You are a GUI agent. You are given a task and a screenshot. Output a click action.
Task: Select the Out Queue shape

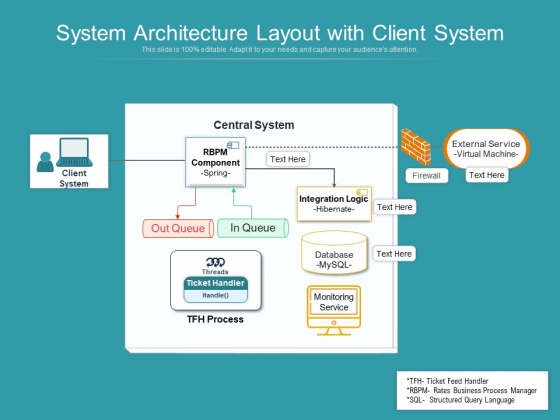point(178,229)
